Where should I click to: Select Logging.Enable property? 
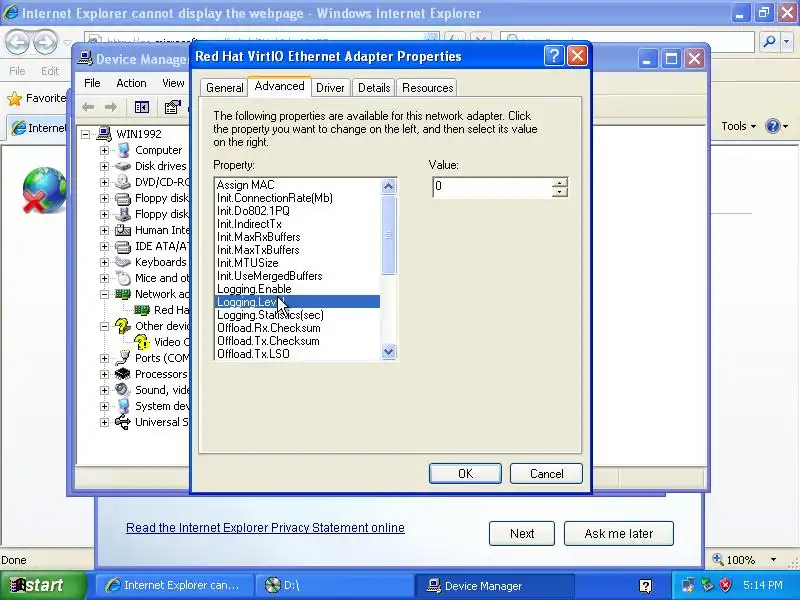click(254, 289)
